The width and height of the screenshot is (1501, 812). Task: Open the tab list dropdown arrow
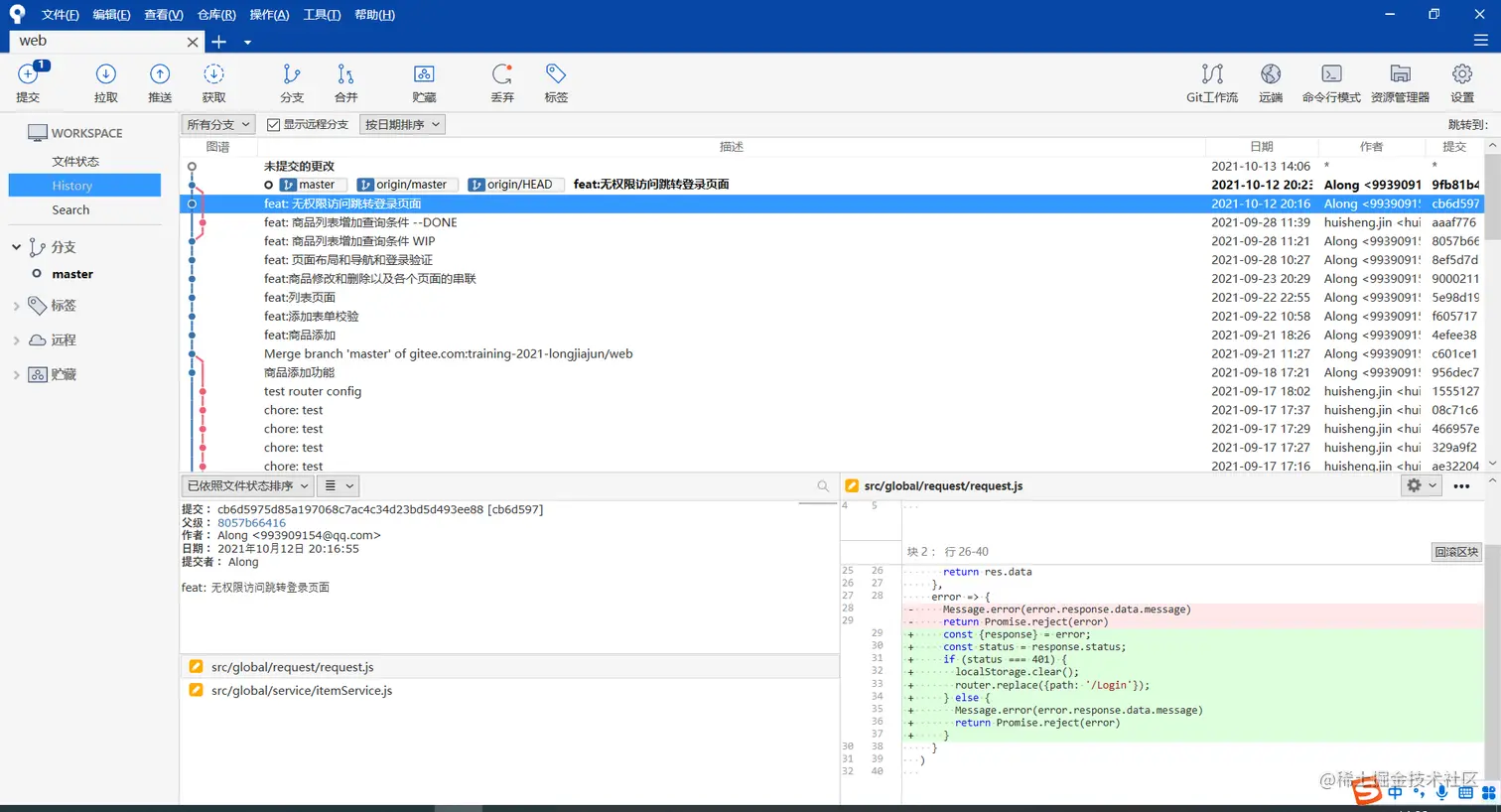tap(247, 42)
